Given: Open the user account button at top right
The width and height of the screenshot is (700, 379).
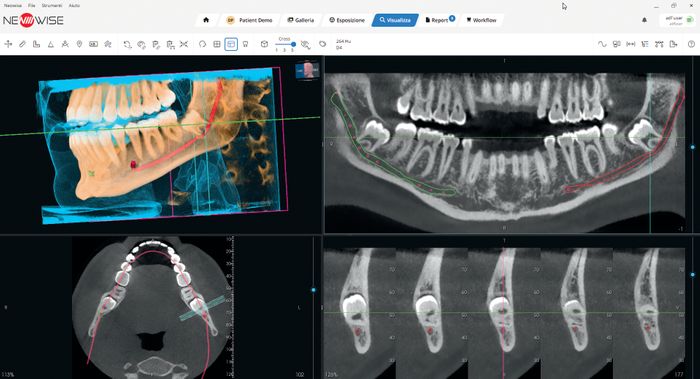Looking at the screenshot, I should (678, 20).
